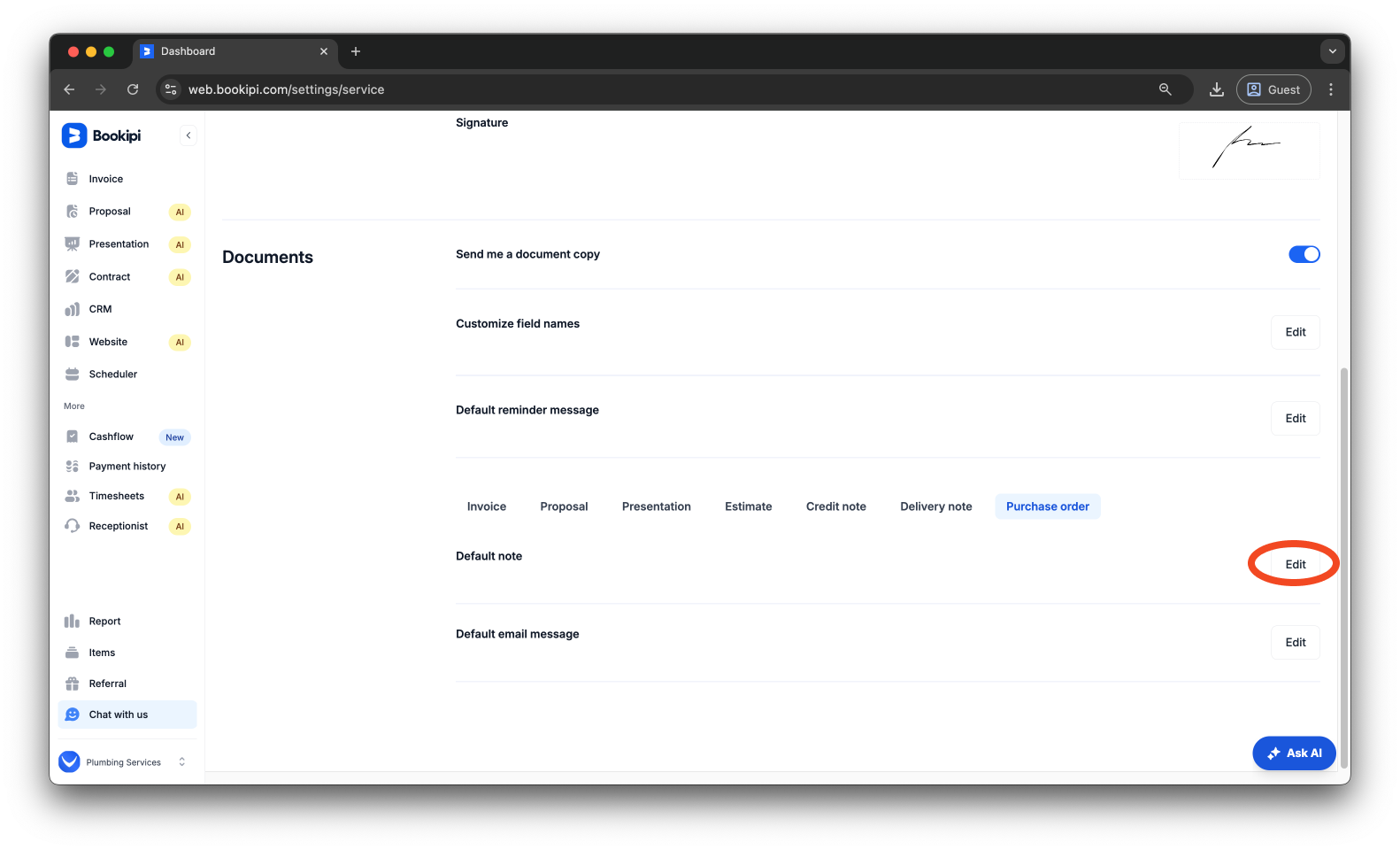Open the Invoice sidebar icon

coord(73,179)
